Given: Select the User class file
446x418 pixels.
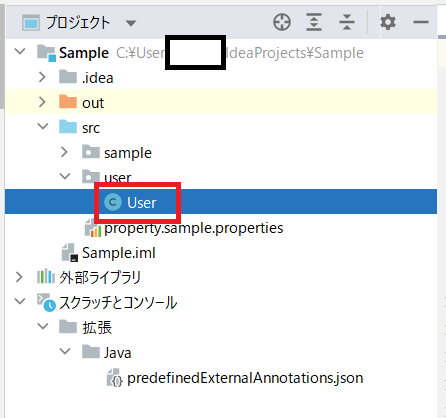Looking at the screenshot, I should (142, 202).
